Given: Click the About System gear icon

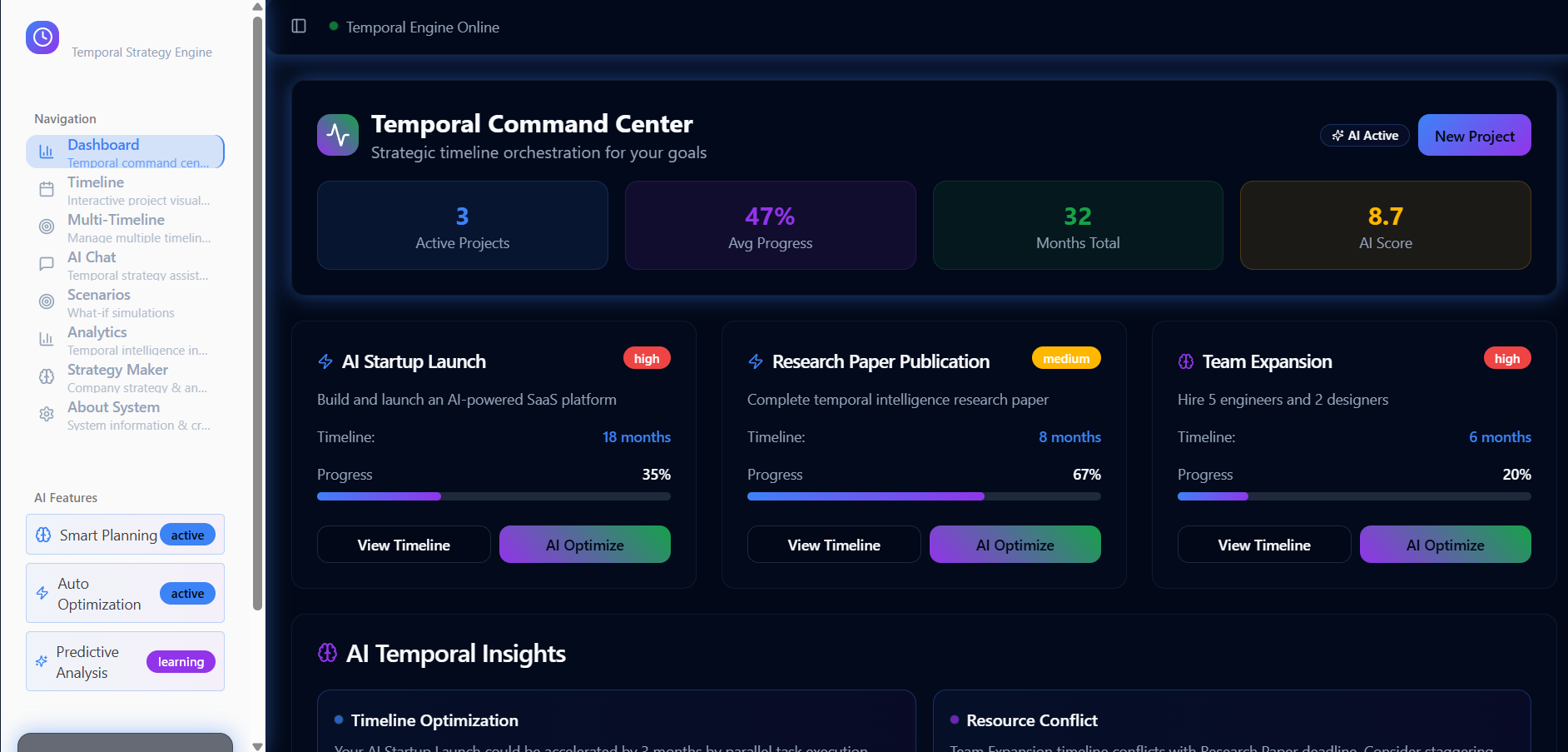Looking at the screenshot, I should coord(47,415).
